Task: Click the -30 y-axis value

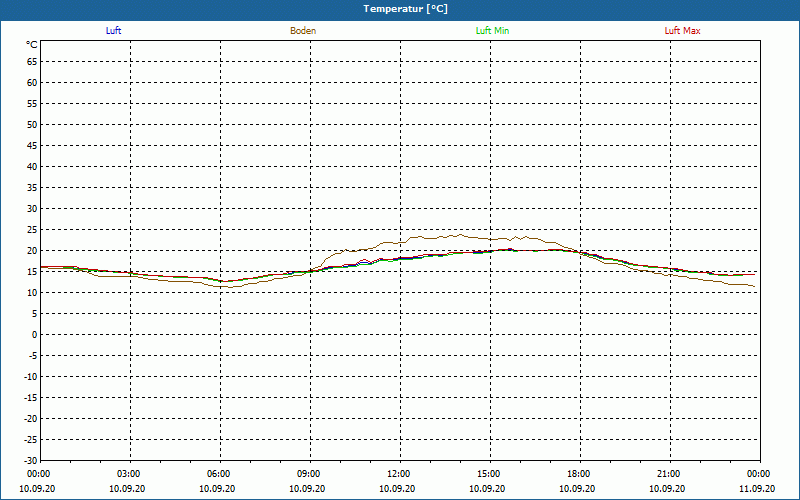Action: [x=31, y=461]
